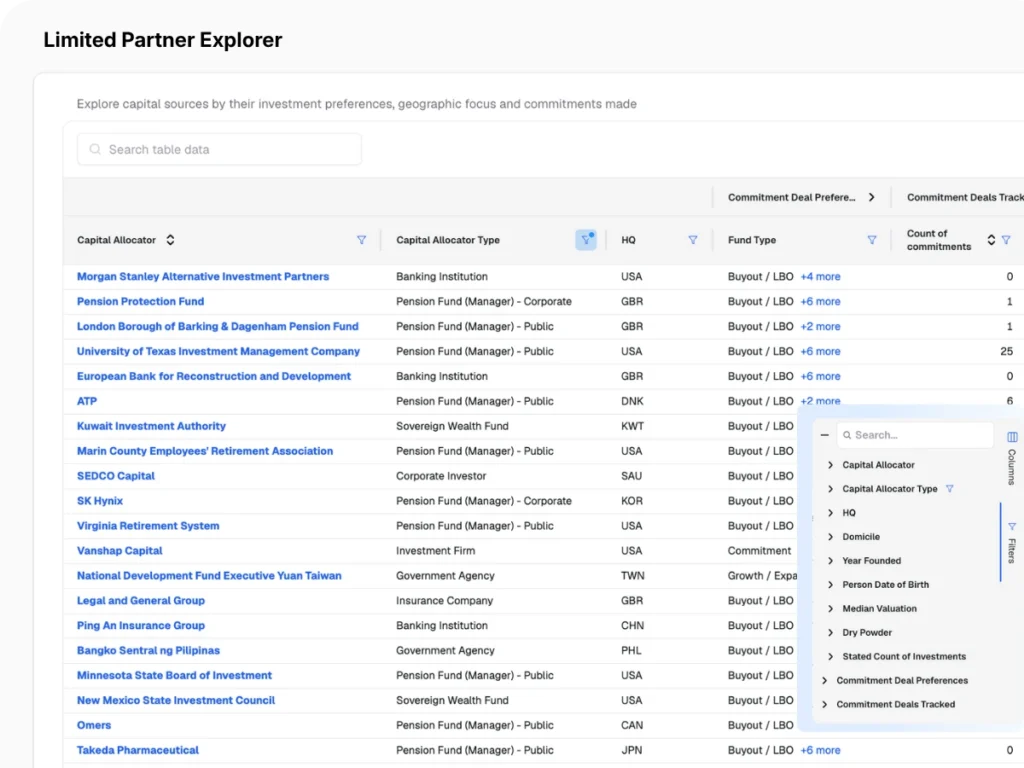Open Takeda Pharmaceutical link
The width and height of the screenshot is (1024, 768).
tap(138, 750)
